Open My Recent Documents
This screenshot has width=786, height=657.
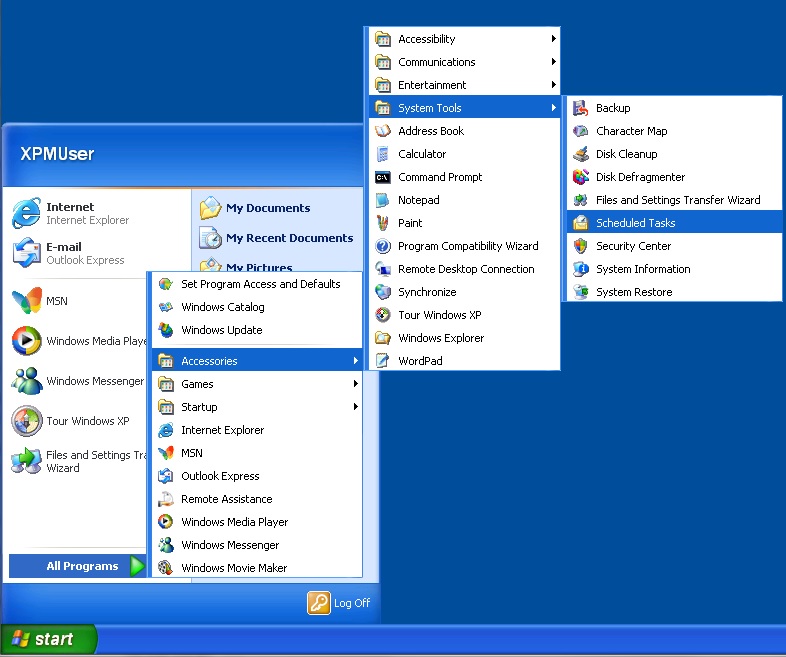point(276,238)
